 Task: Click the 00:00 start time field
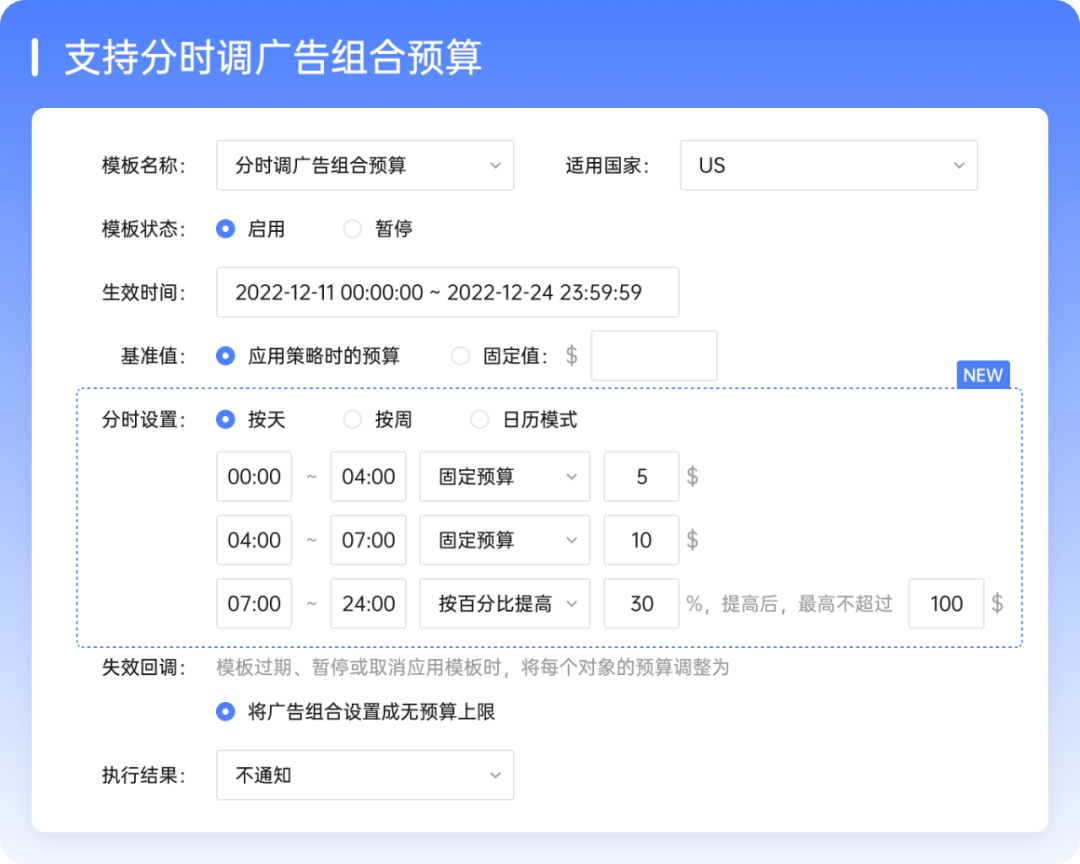[x=254, y=477]
